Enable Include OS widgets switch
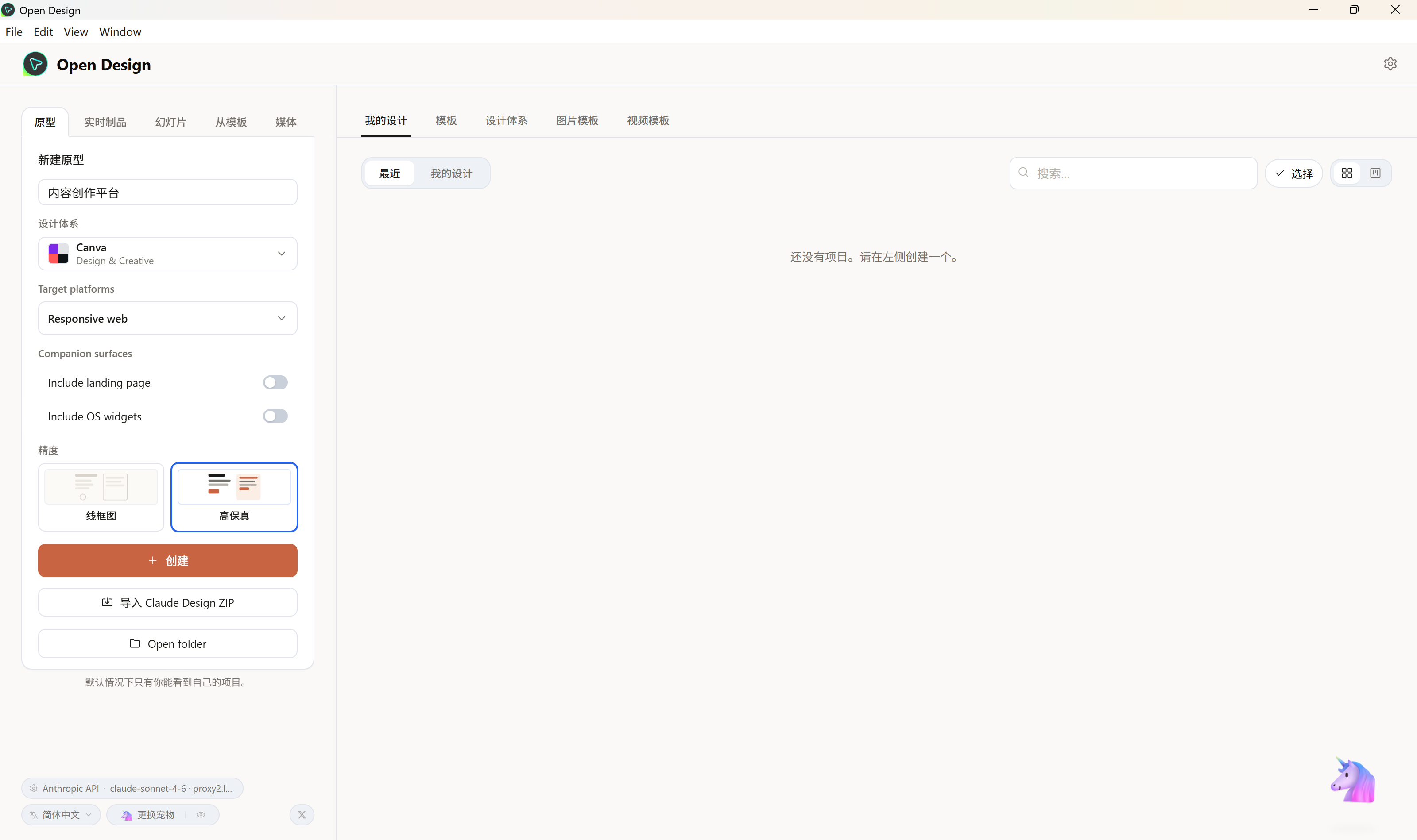This screenshot has height=840, width=1417. 275,416
